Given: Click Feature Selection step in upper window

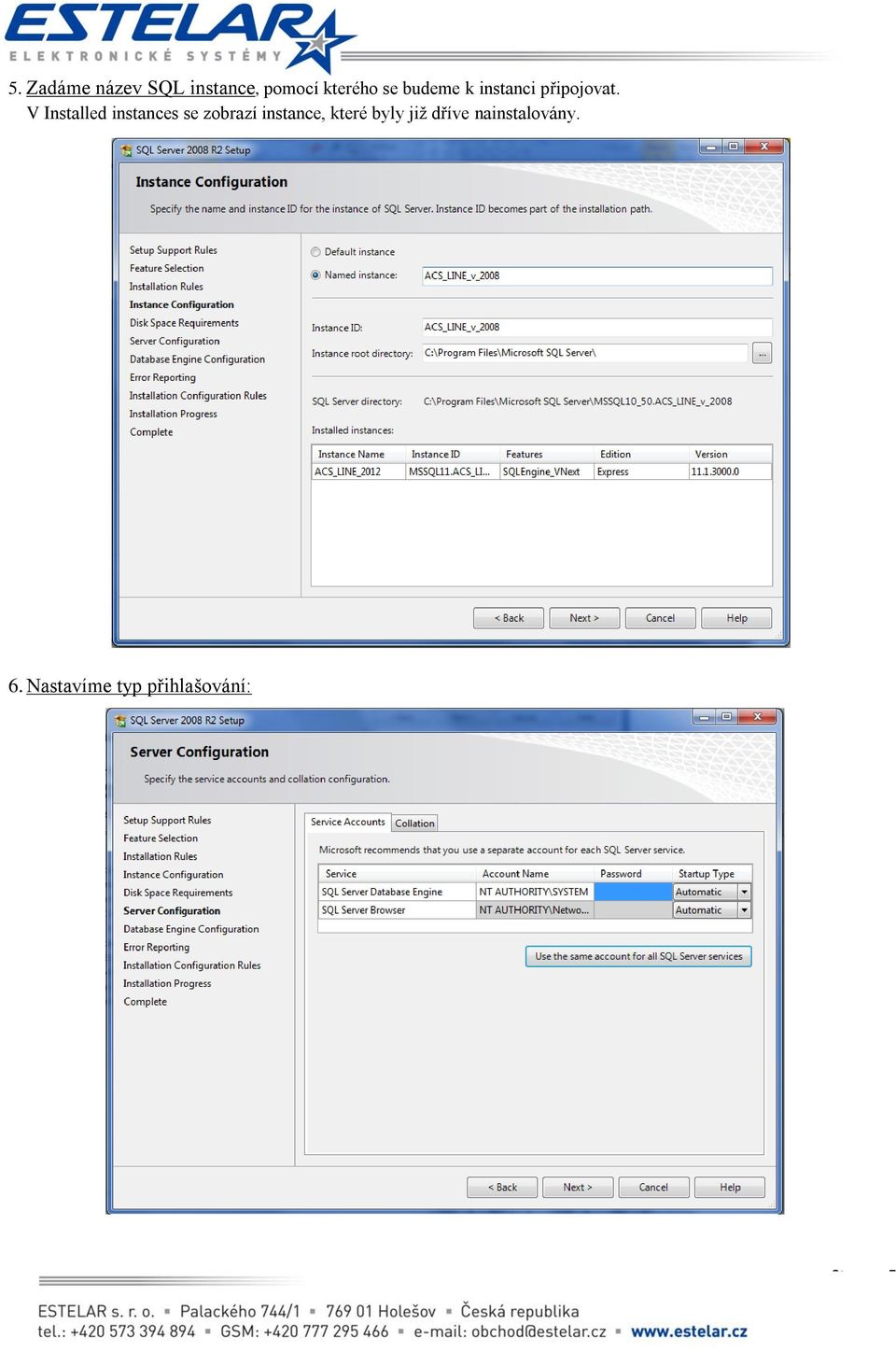Looking at the screenshot, I should coord(166,269).
